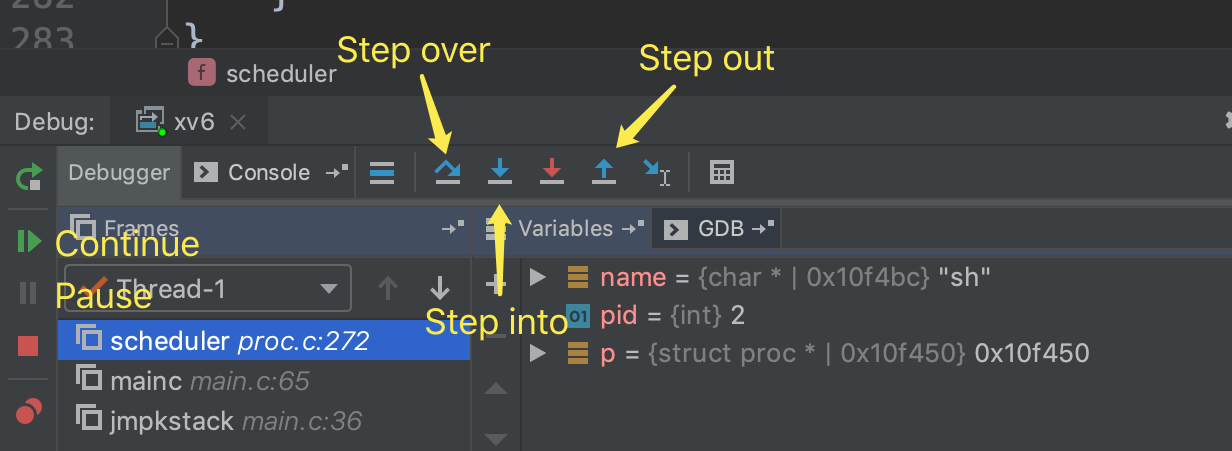The height and width of the screenshot is (451, 1232).
Task: Click the Step Out arrow icon
Action: [603, 172]
